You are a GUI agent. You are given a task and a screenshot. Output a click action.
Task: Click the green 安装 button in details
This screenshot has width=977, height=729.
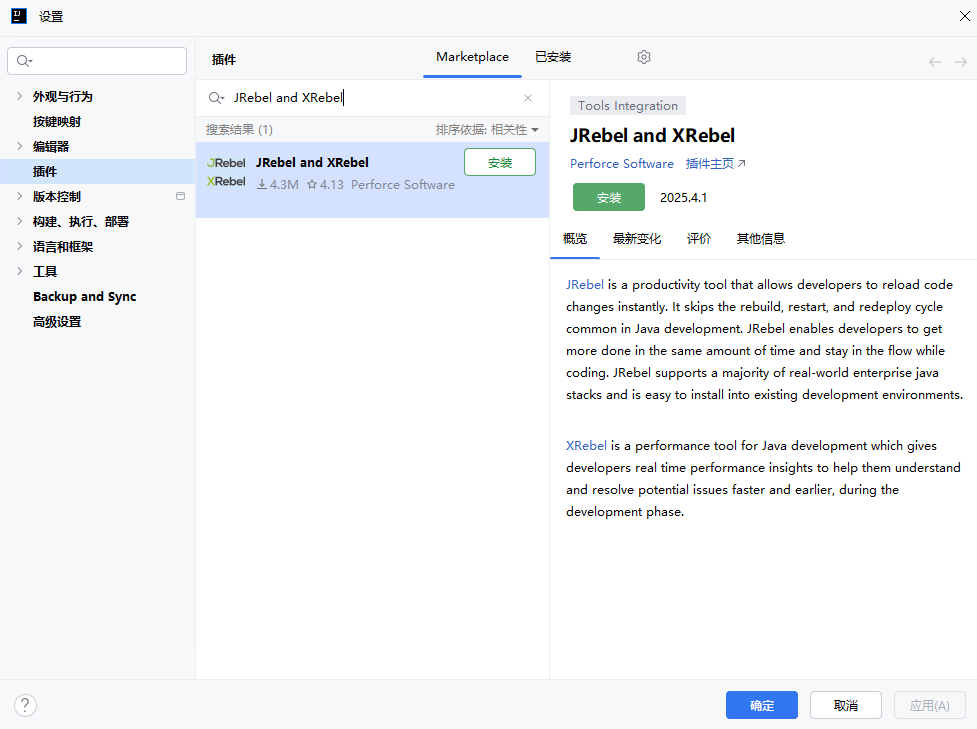[609, 198]
